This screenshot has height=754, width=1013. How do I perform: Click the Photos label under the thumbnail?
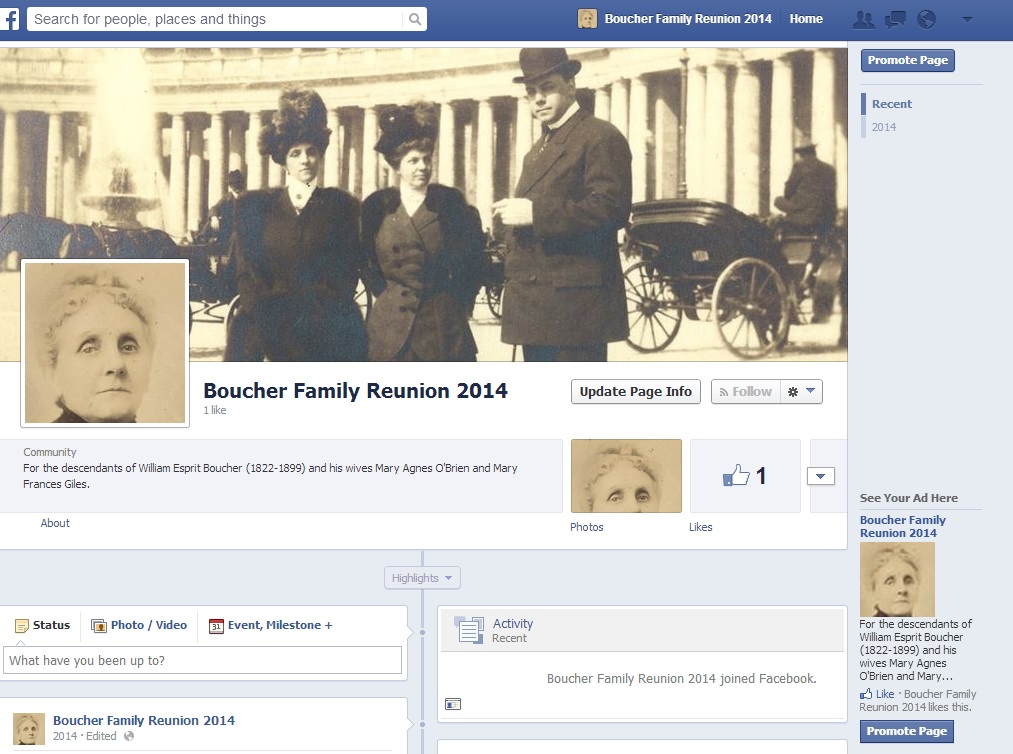pyautogui.click(x=587, y=527)
